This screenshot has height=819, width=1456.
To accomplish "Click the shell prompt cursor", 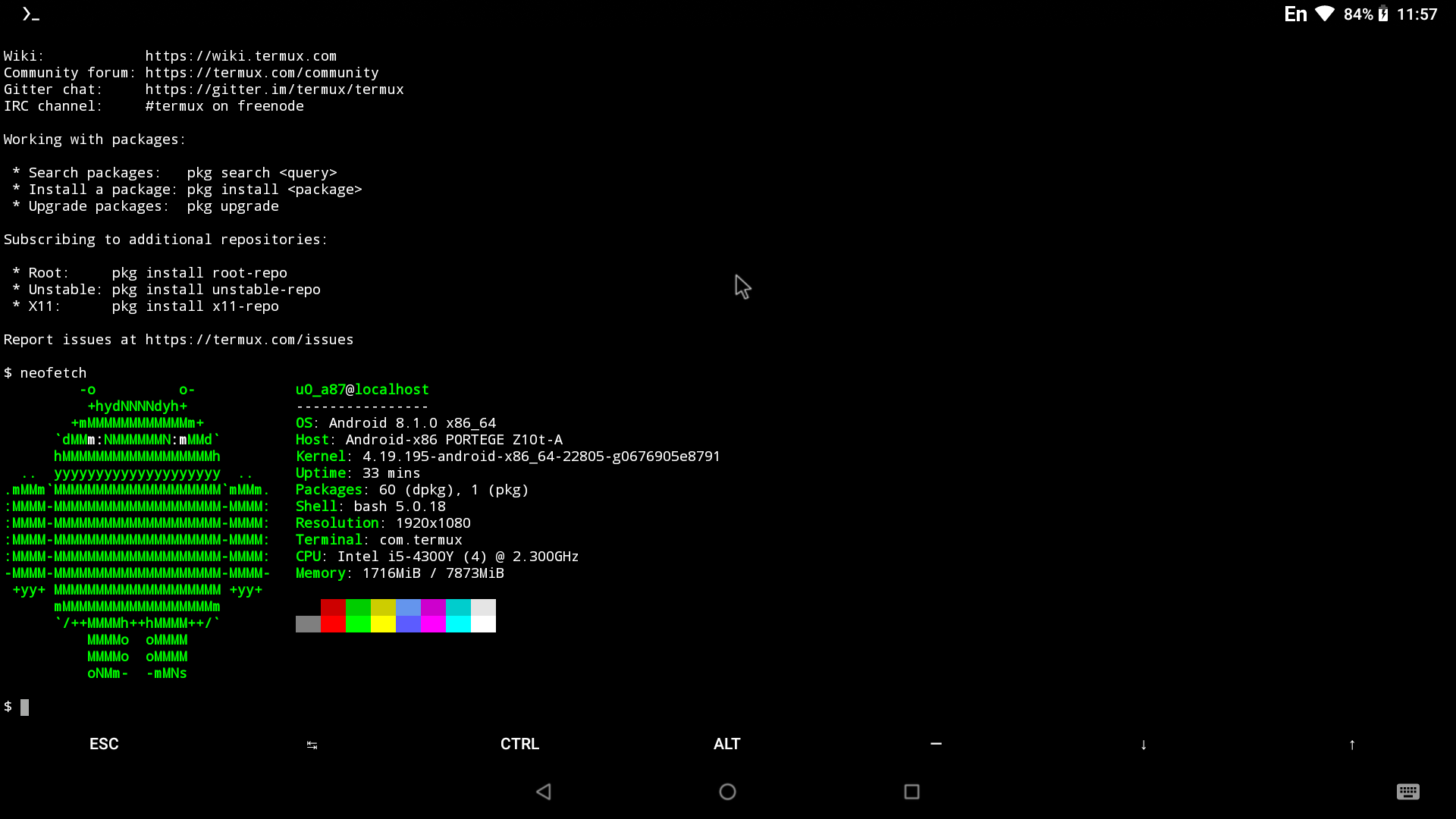I will (24, 707).
